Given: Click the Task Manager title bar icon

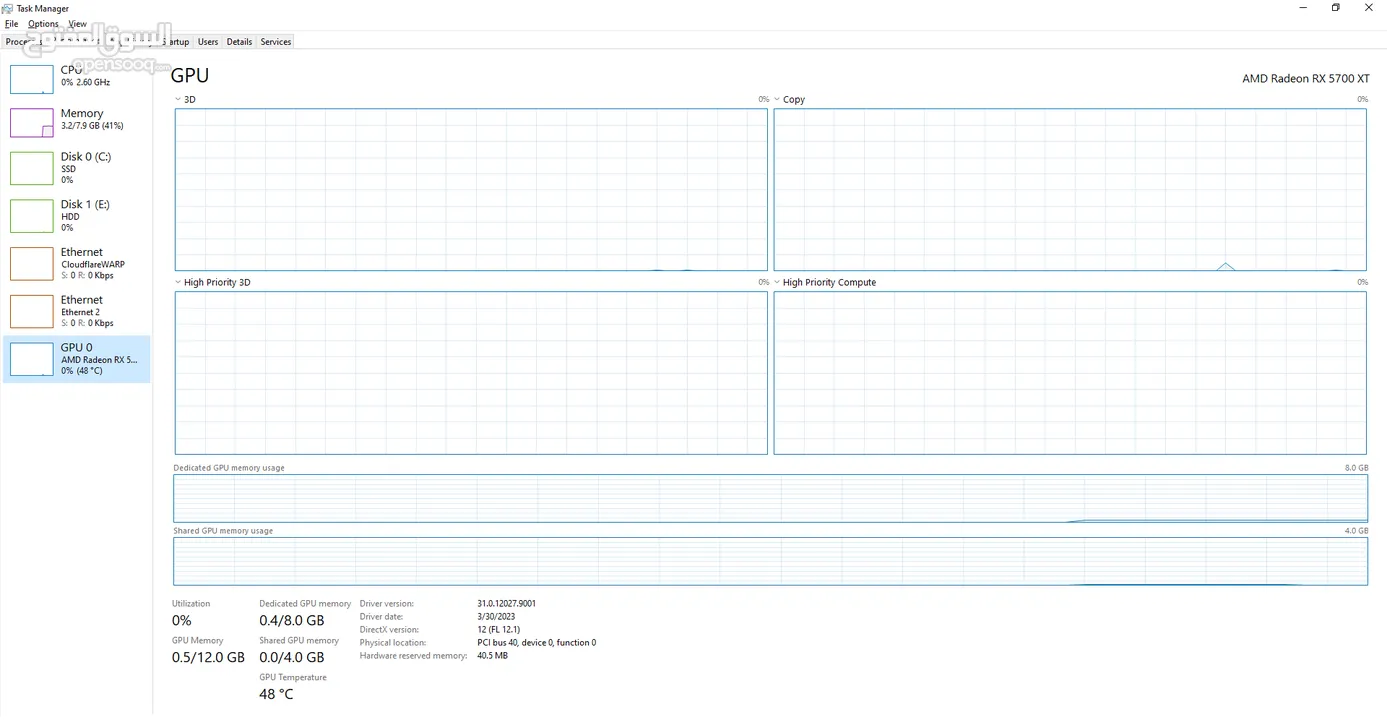Looking at the screenshot, I should pyautogui.click(x=9, y=8).
